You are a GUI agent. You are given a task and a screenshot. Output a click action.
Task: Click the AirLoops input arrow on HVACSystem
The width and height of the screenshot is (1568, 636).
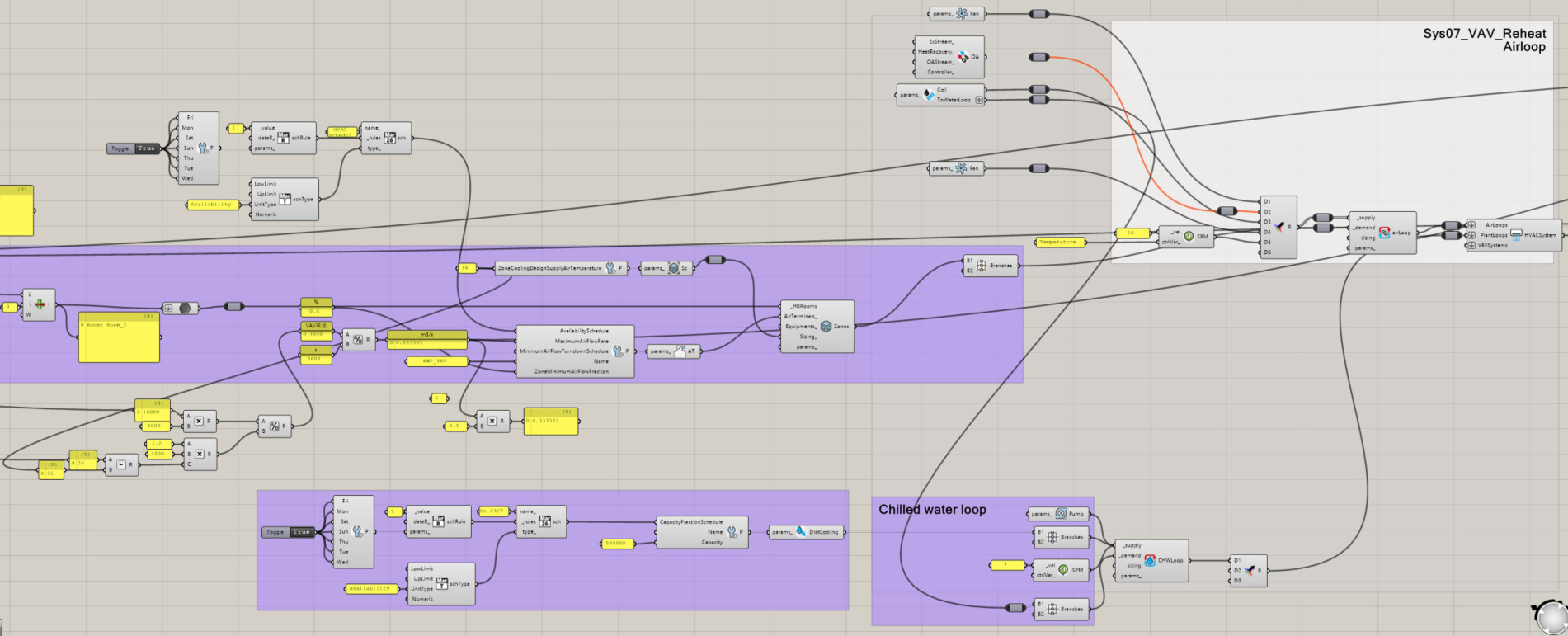tap(1471, 225)
